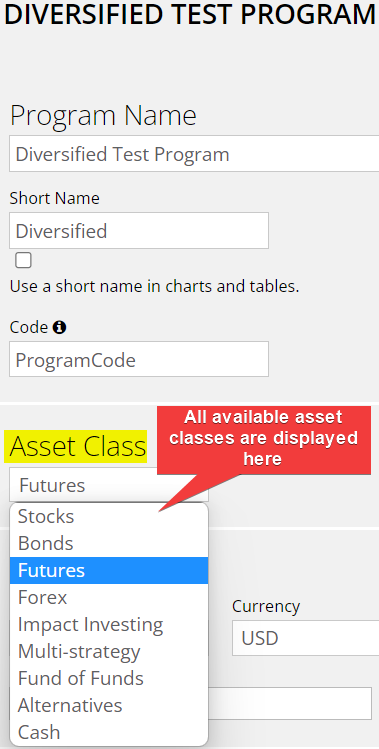Click the highlighted Asset Class heading
The width and height of the screenshot is (379, 749).
pyautogui.click(x=76, y=447)
